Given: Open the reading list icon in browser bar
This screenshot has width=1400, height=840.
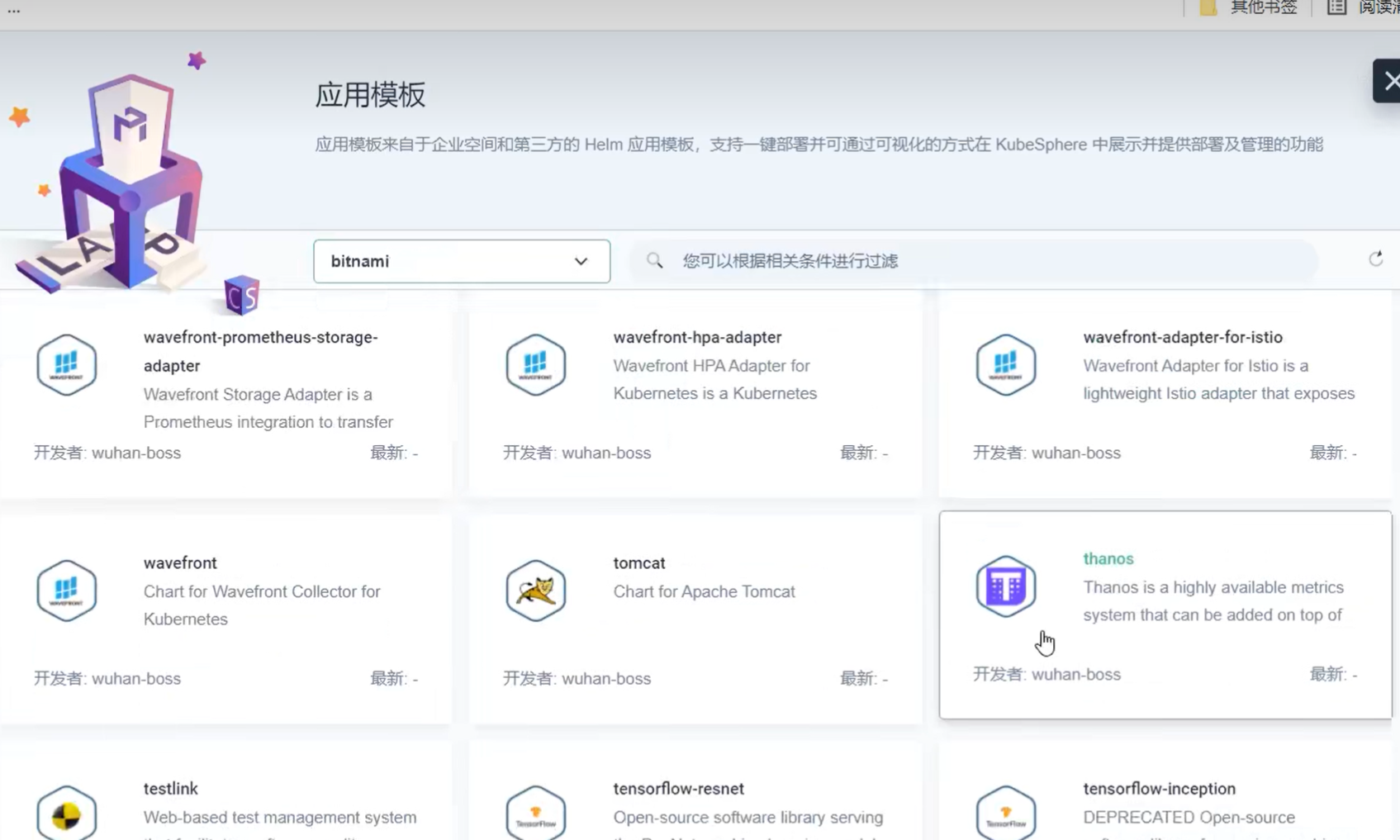Looking at the screenshot, I should 1336,7.
